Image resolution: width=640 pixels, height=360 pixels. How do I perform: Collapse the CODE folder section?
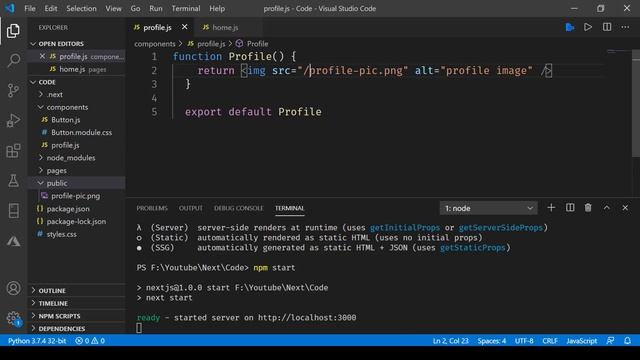(76, 82)
